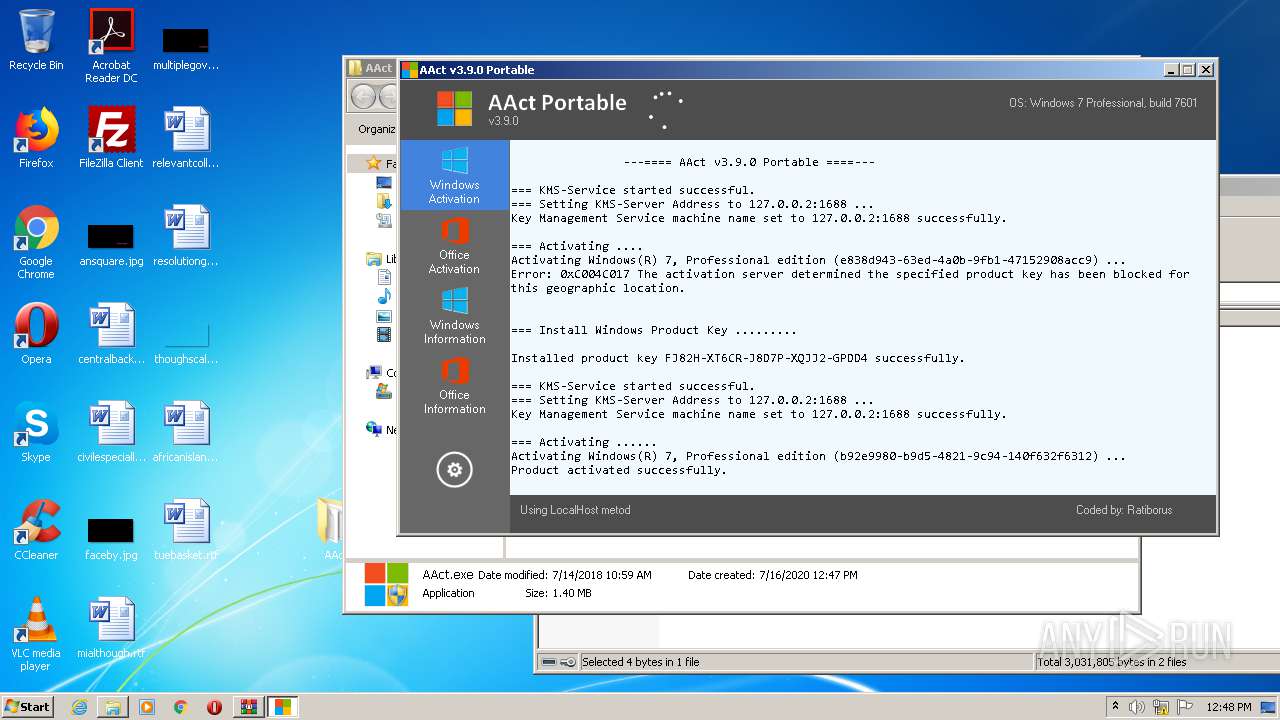The image size is (1280, 720).
Task: Open Action Center flag icon
Action: [x=1185, y=707]
